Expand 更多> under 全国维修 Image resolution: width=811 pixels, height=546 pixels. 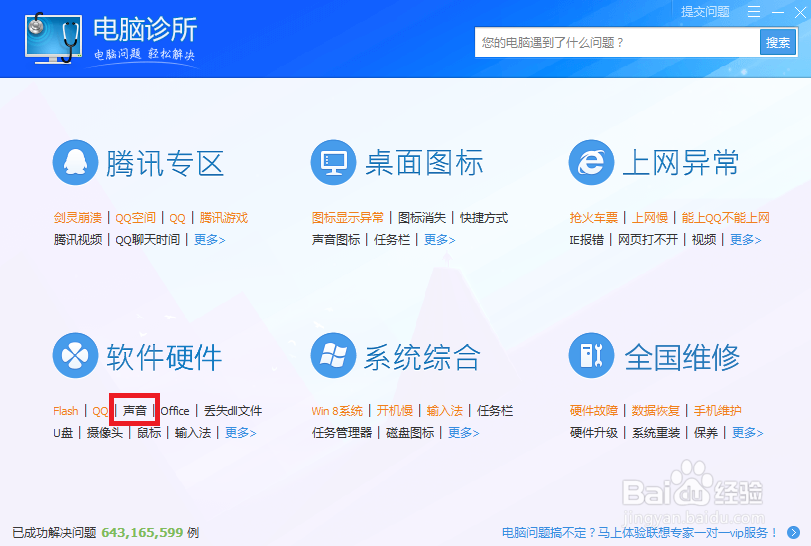click(747, 432)
